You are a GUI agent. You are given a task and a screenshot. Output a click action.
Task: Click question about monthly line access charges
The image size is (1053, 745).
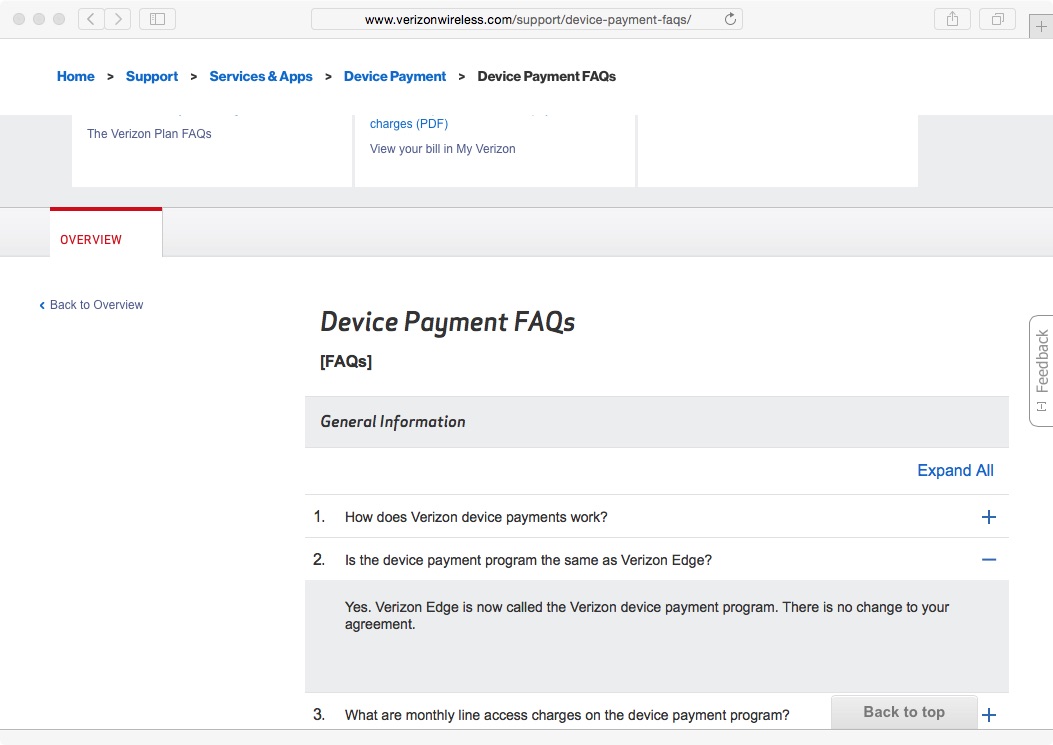tap(567, 715)
